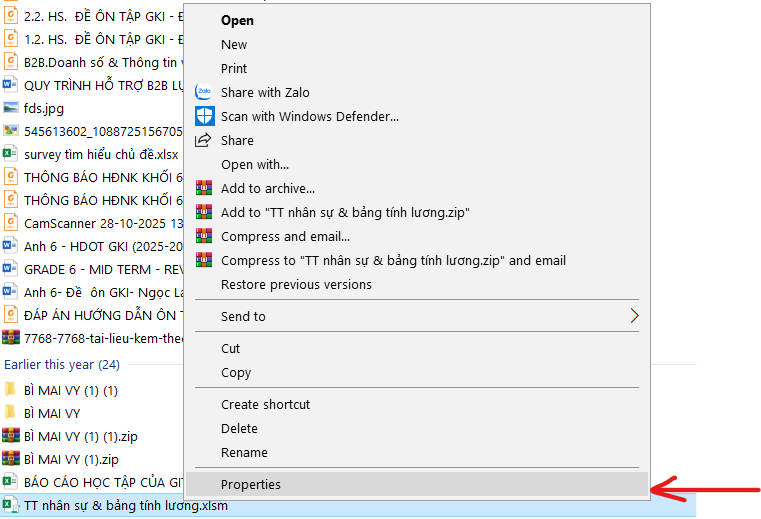
Task: Click the Word icon of Anh 6 - HDOT GKI
Action: (x=11, y=246)
